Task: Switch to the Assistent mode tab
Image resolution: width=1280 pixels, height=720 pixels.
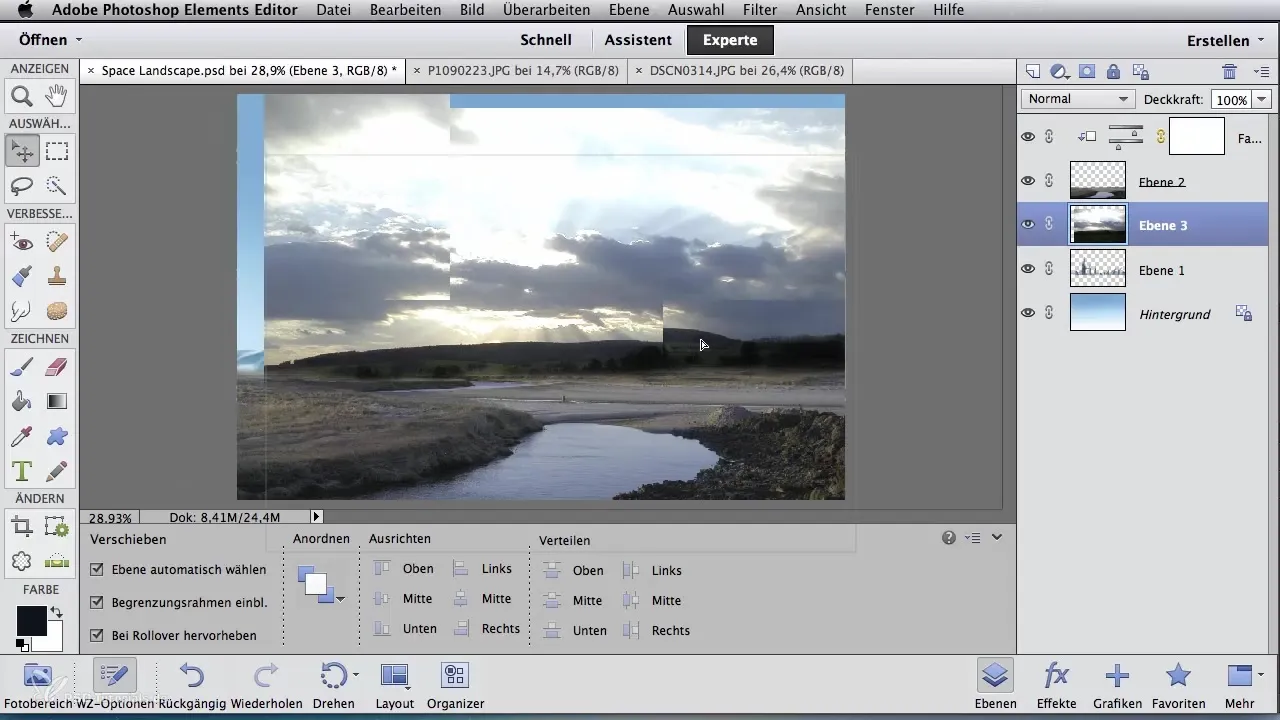Action: (638, 40)
